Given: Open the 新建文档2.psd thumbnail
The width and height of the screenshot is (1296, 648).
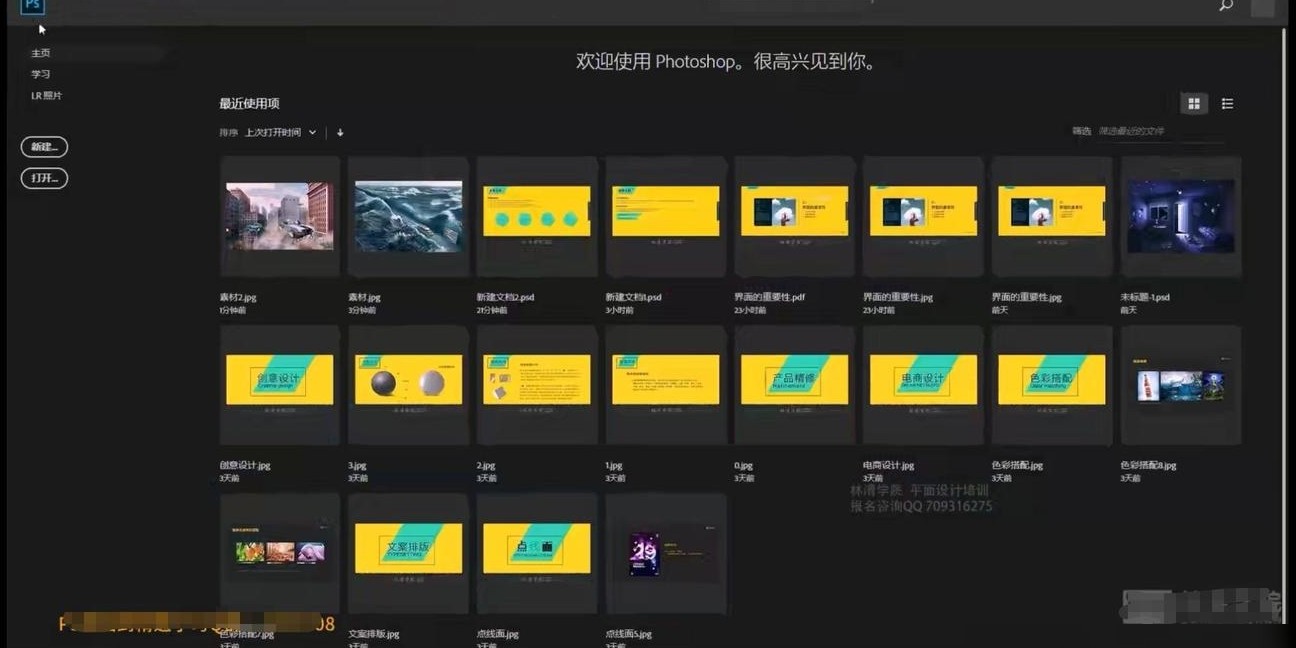Looking at the screenshot, I should [x=537, y=216].
